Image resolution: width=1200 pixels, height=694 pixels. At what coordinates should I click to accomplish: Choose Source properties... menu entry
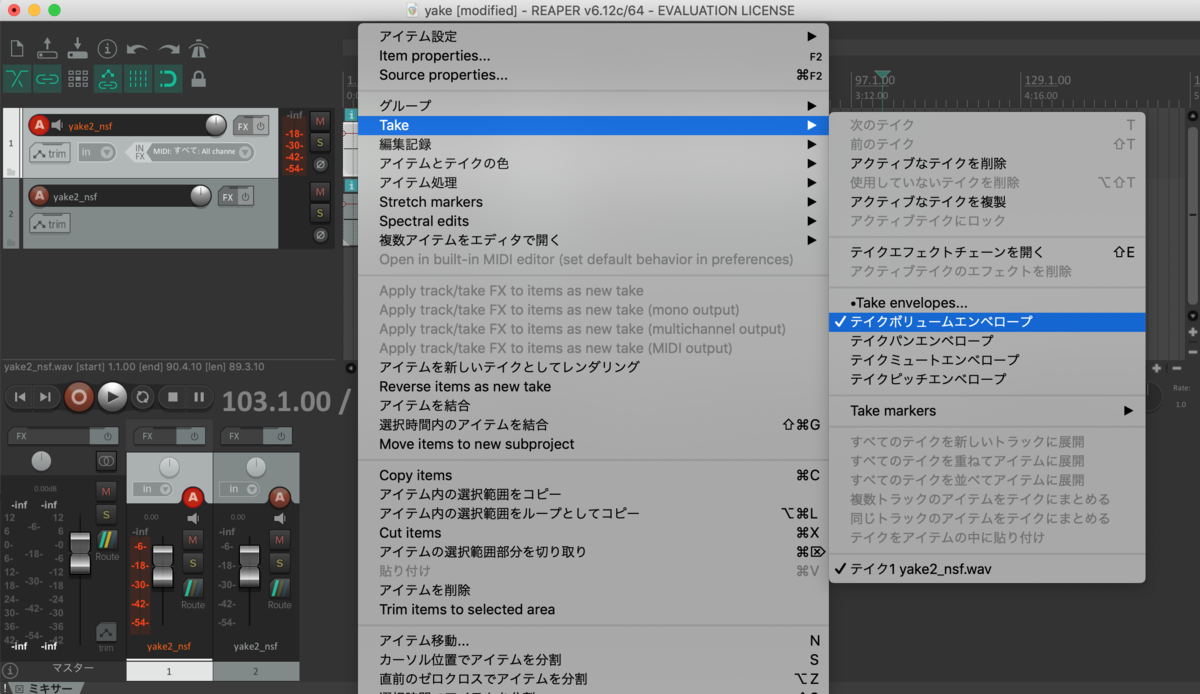point(593,75)
